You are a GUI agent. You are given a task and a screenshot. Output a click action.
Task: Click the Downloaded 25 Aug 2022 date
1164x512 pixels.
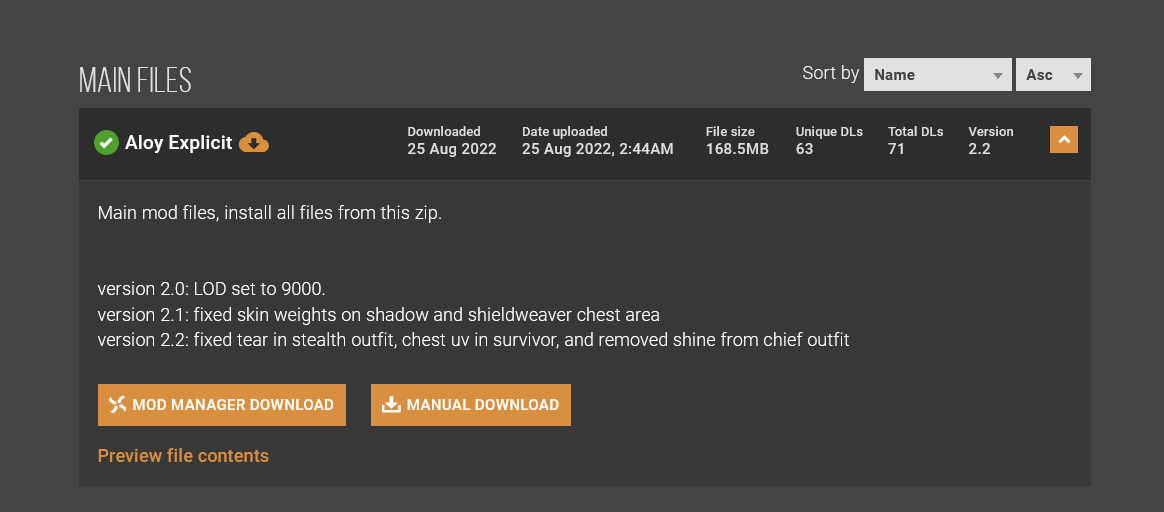[x=451, y=149]
